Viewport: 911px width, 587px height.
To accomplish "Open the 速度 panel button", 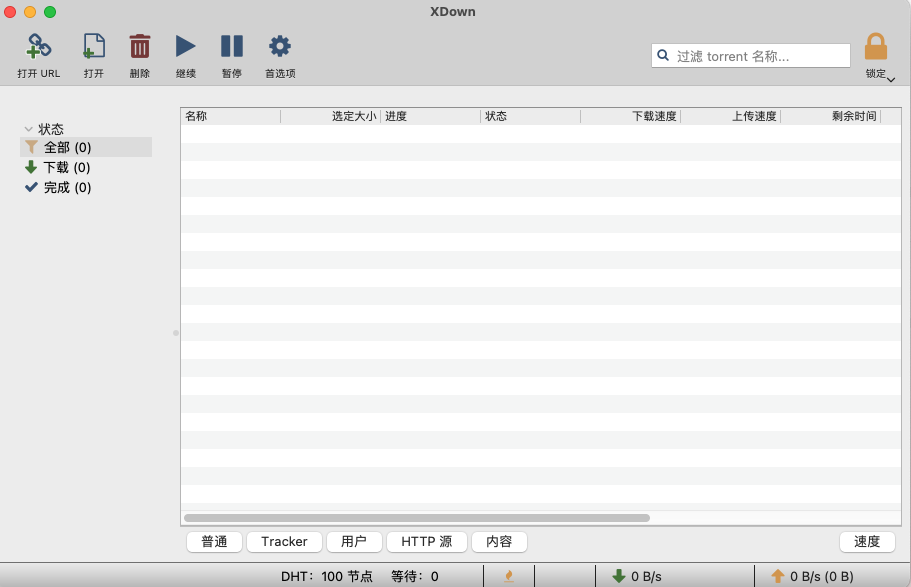I will [x=867, y=542].
